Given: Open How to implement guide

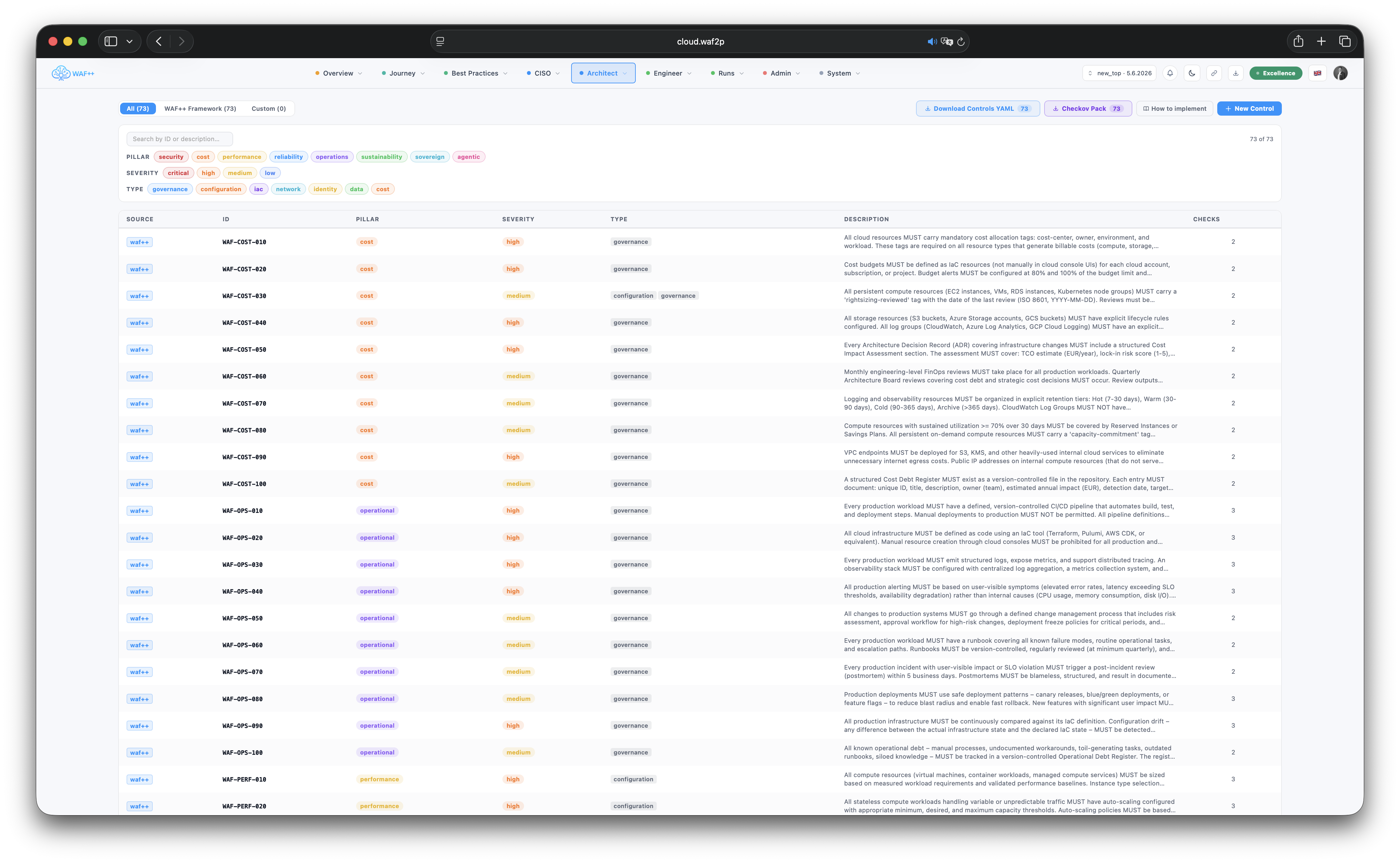Looking at the screenshot, I should (1175, 109).
